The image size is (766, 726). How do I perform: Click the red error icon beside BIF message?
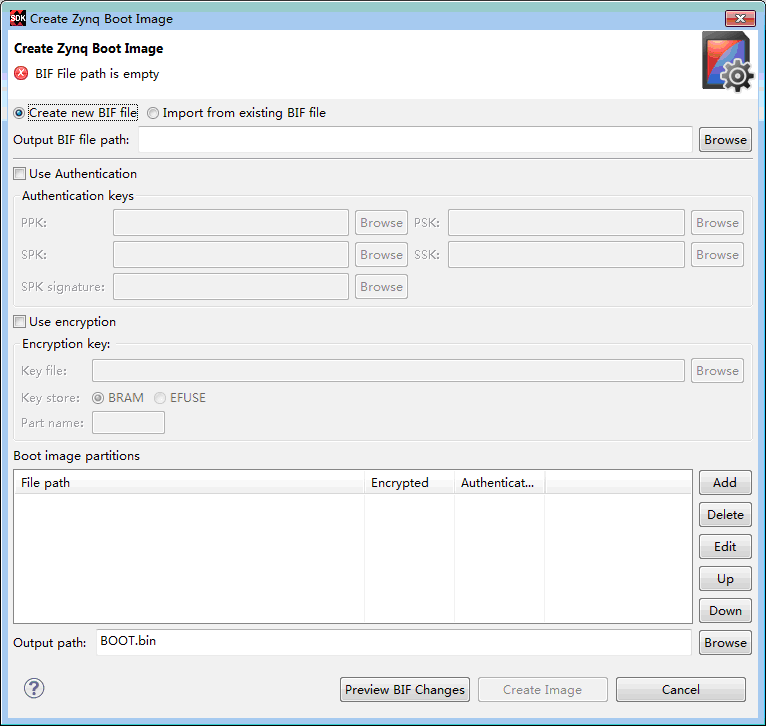[21, 73]
